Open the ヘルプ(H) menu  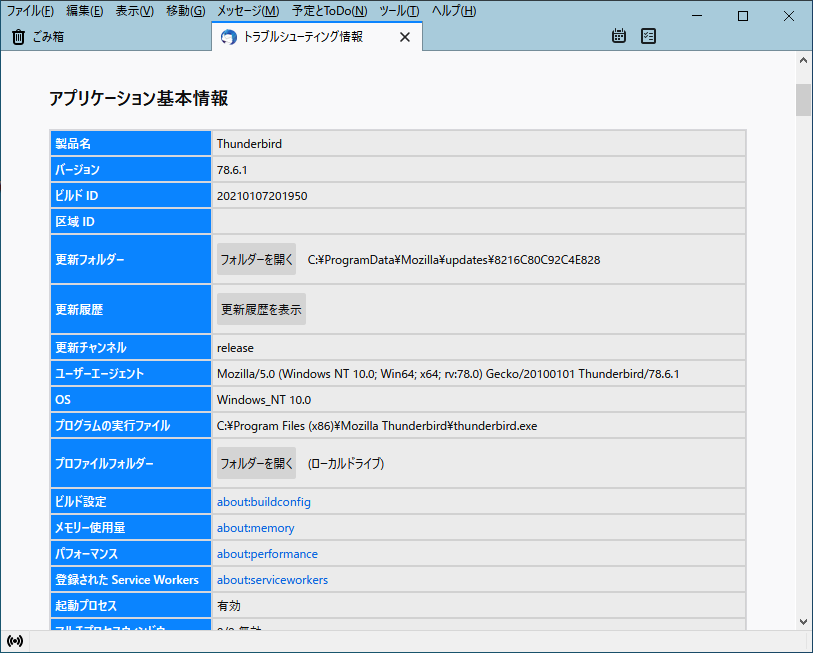click(454, 11)
